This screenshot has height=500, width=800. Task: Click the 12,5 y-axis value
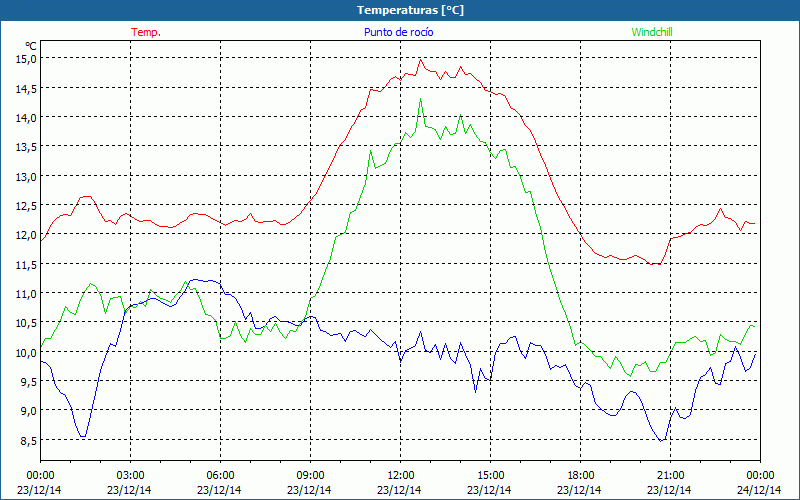[27, 206]
